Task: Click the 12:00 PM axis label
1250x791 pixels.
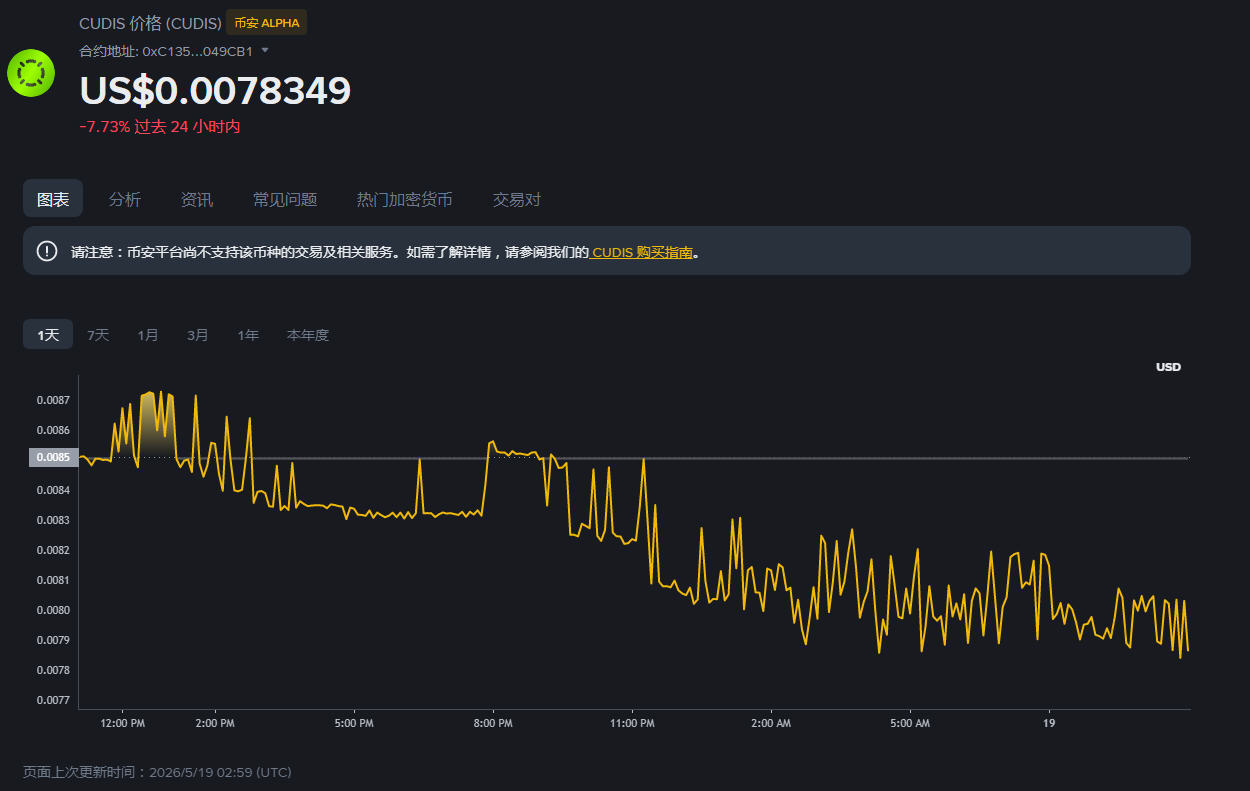Action: tap(124, 723)
